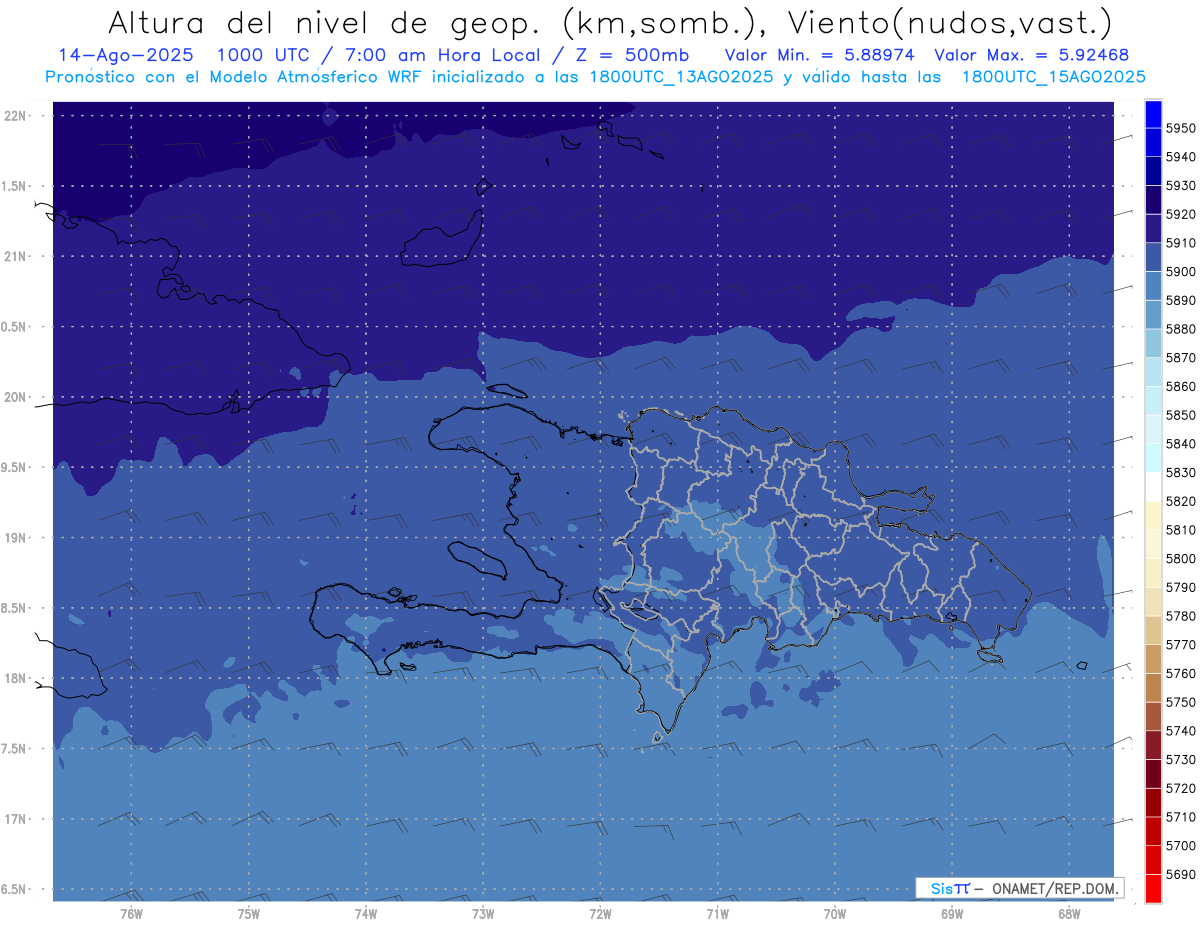Click the '73W' longitude label
The height and width of the screenshot is (927, 1200).
click(x=483, y=914)
